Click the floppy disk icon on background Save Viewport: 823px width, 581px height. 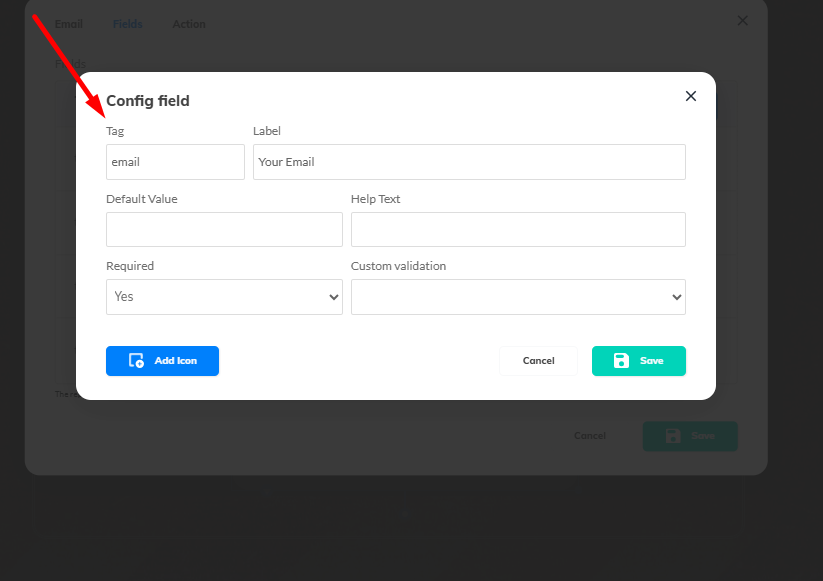click(672, 436)
